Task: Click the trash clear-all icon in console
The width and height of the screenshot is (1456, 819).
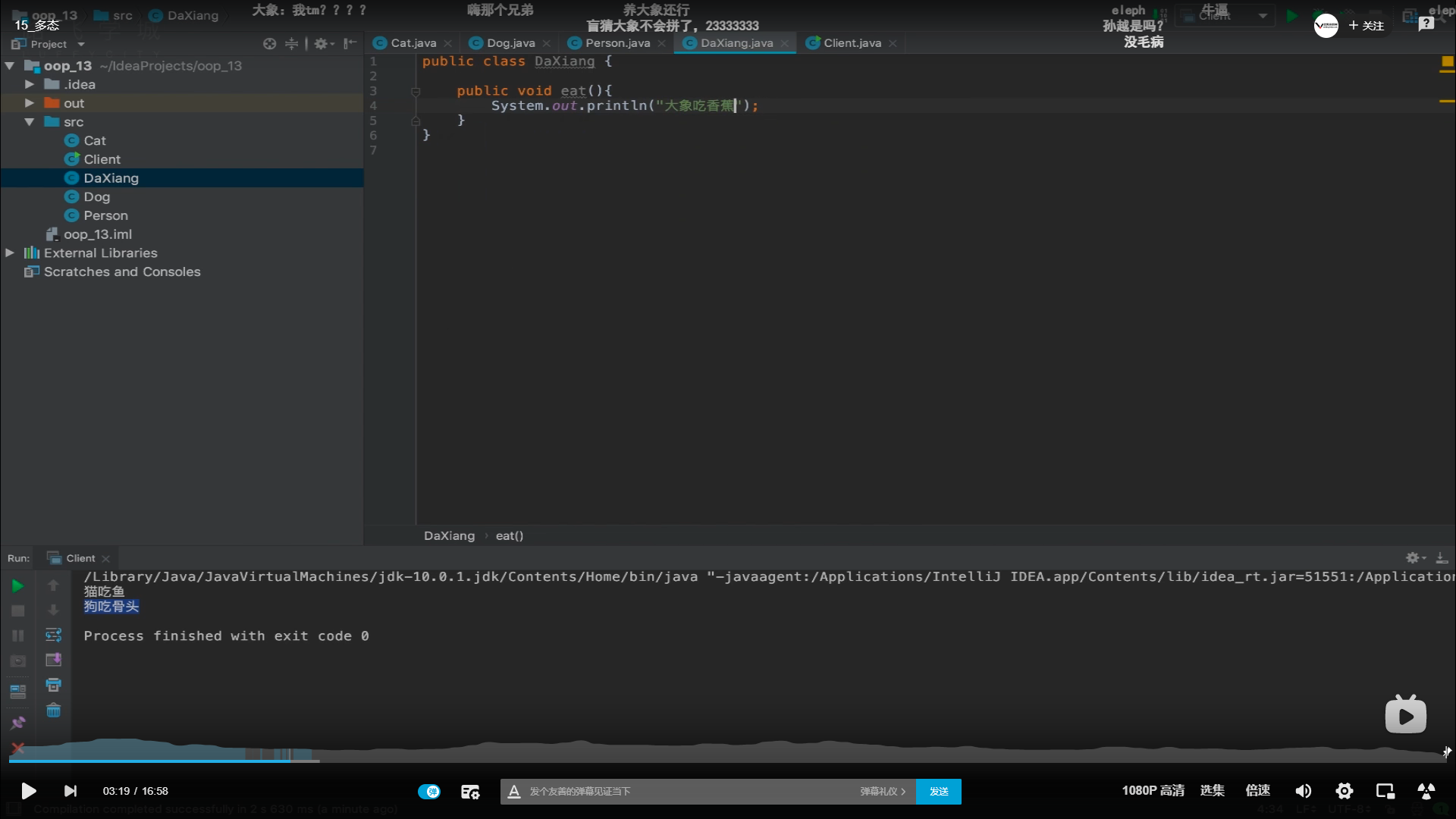Action: (53, 711)
